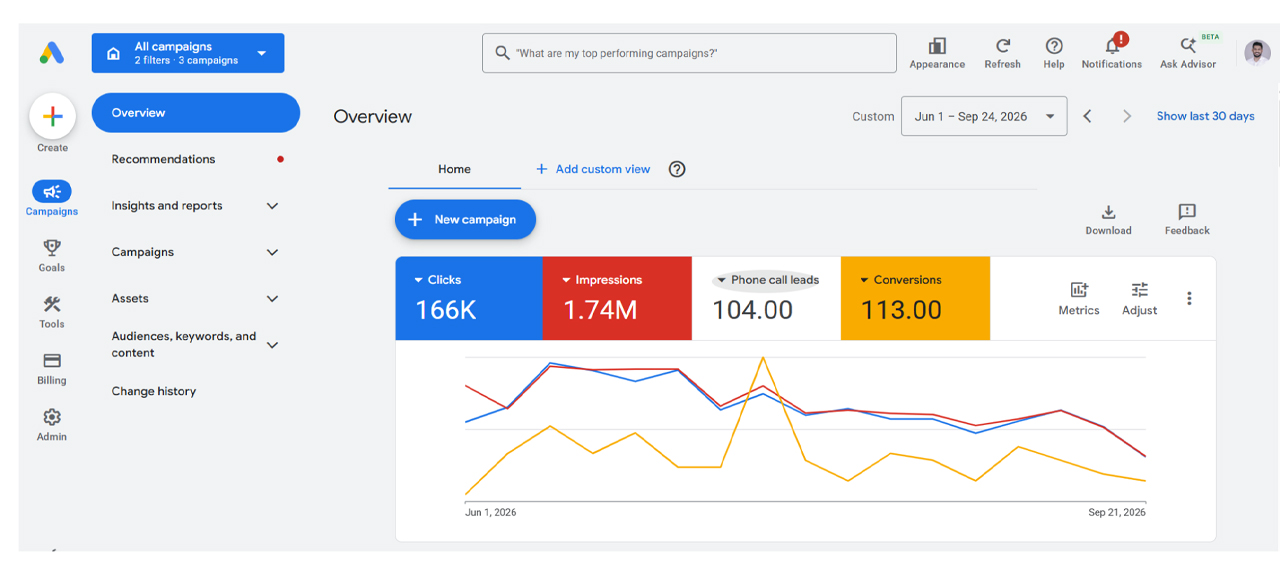Open the All campaigns dropdown

(x=188, y=53)
